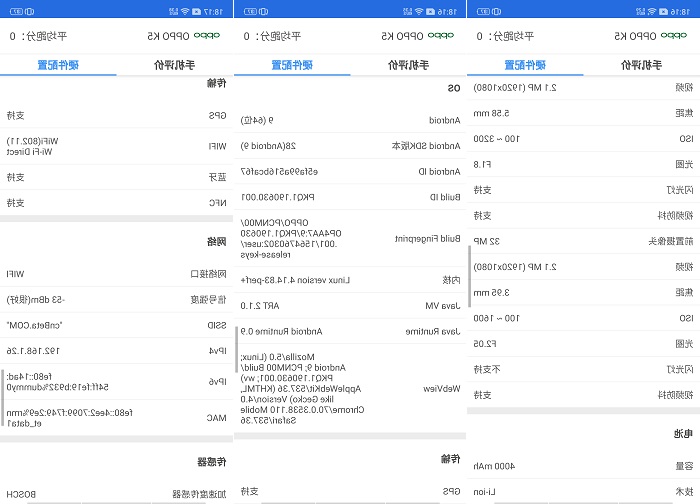Tap the battery status icon in network panel

coord(17,12)
